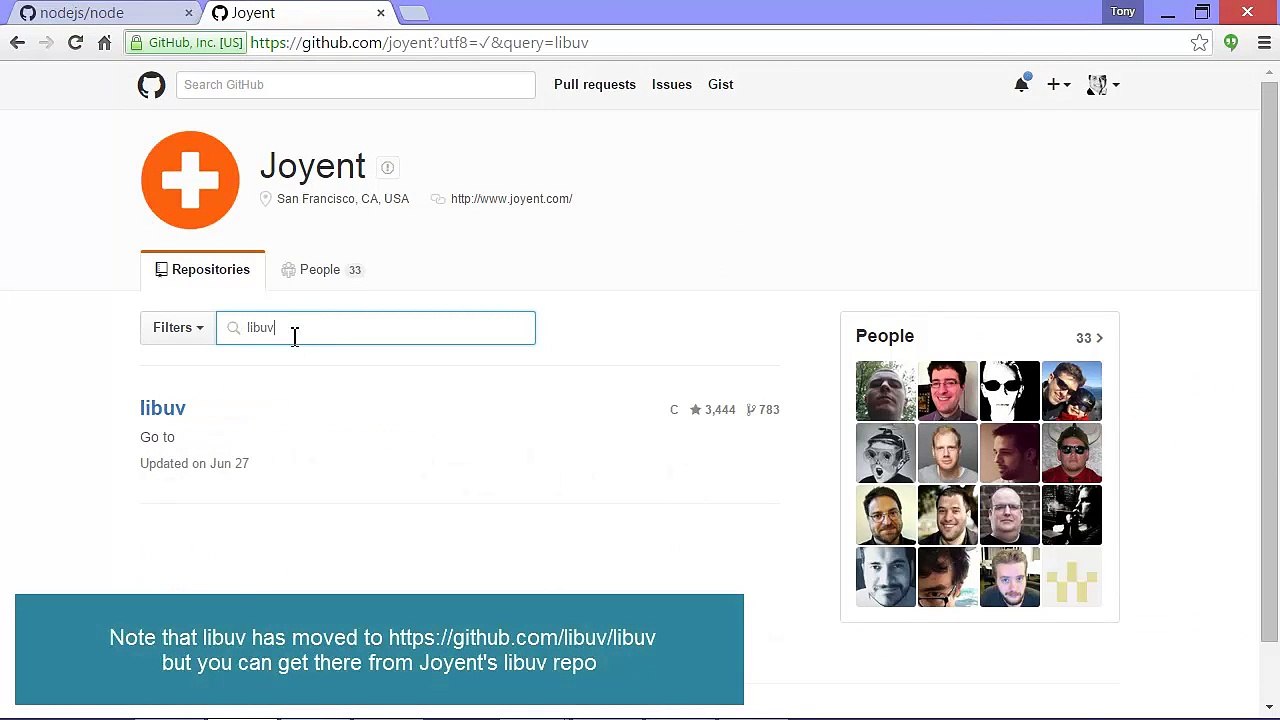Open Issues in the header
1280x720 pixels.
672,85
